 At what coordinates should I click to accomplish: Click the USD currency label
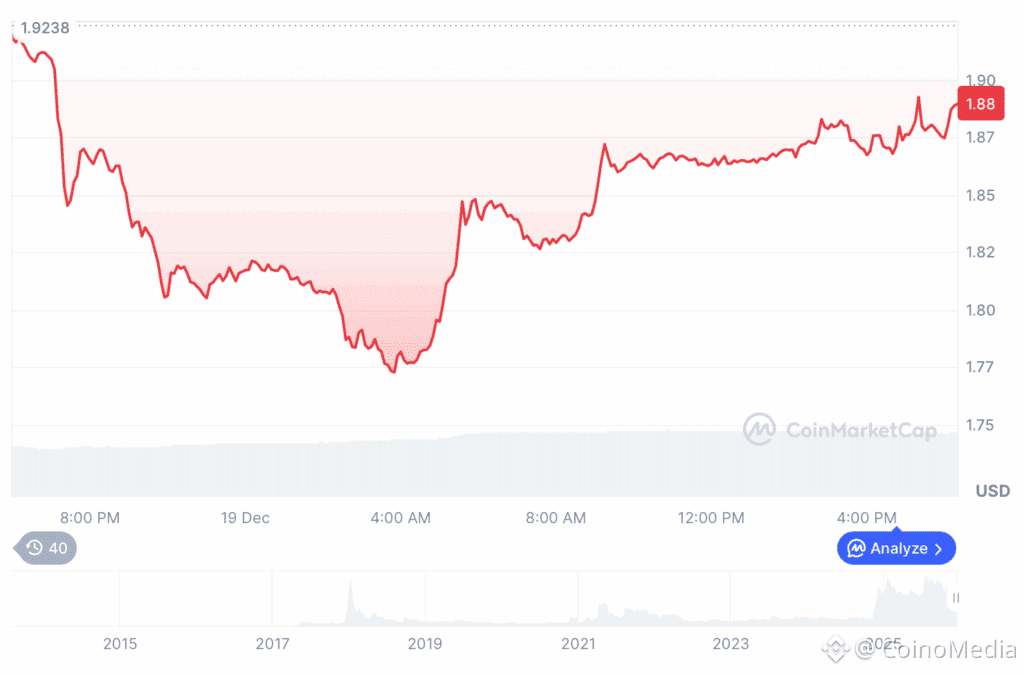point(992,490)
